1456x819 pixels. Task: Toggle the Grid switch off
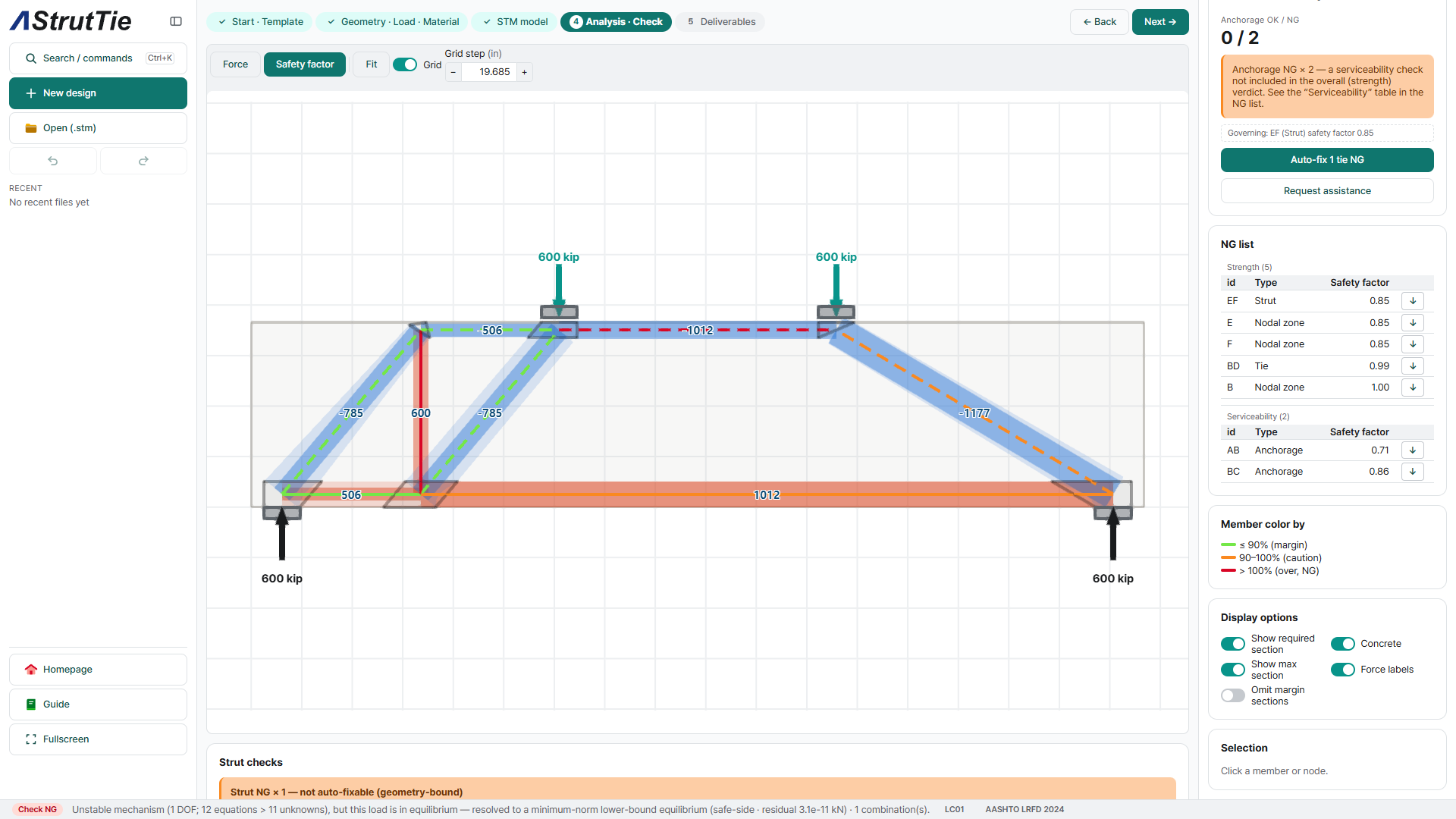(405, 64)
